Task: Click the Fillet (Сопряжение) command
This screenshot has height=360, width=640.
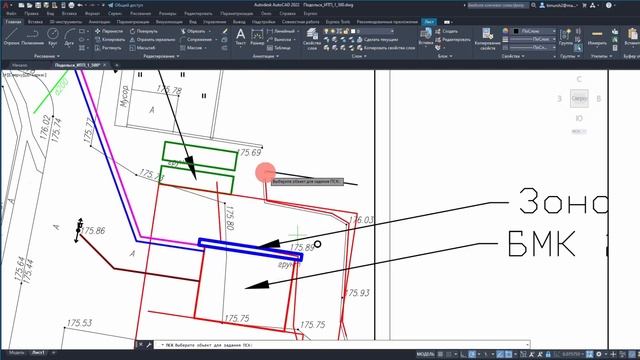Action: pyautogui.click(x=196, y=40)
